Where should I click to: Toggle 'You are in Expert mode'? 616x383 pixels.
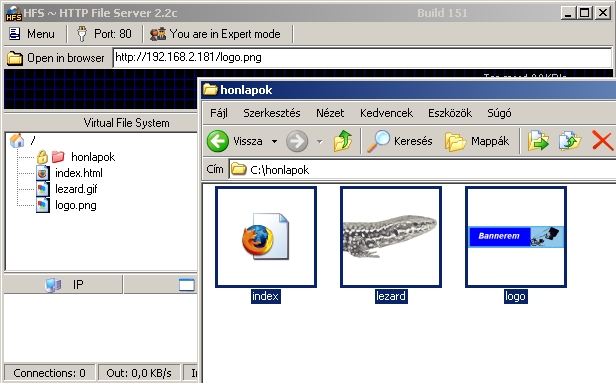point(215,34)
